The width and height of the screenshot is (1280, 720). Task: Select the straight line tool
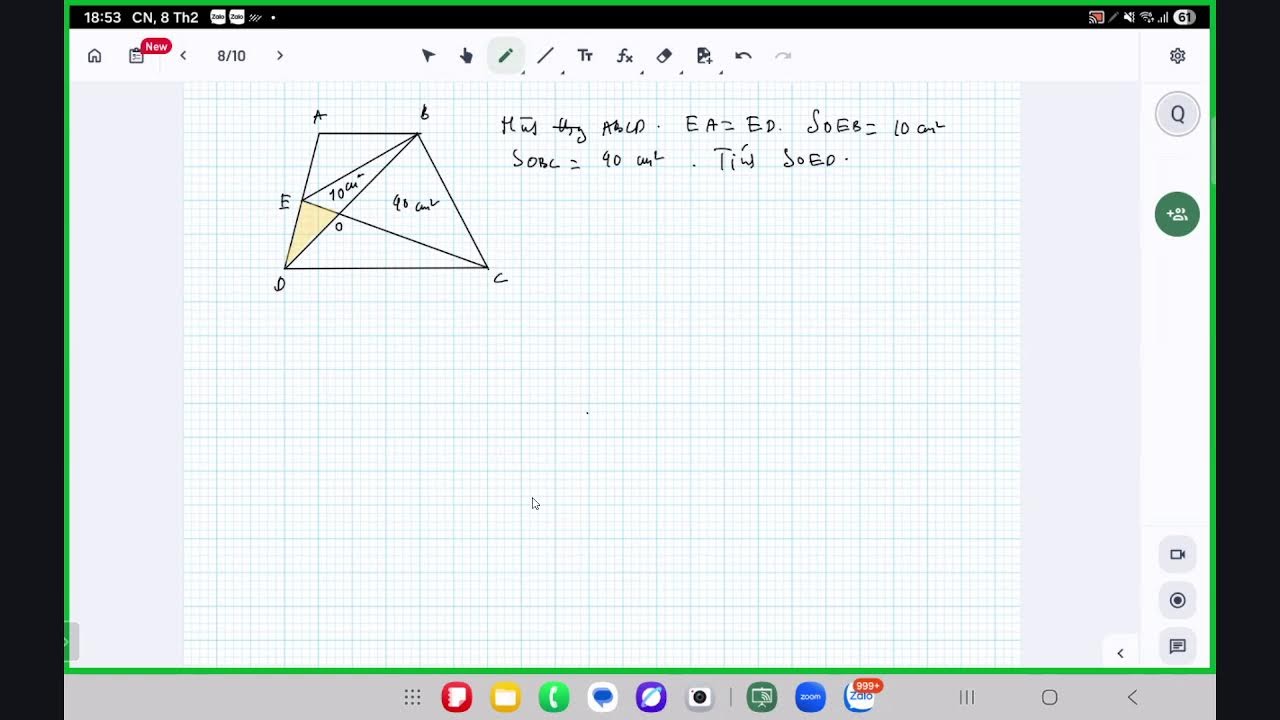click(545, 56)
